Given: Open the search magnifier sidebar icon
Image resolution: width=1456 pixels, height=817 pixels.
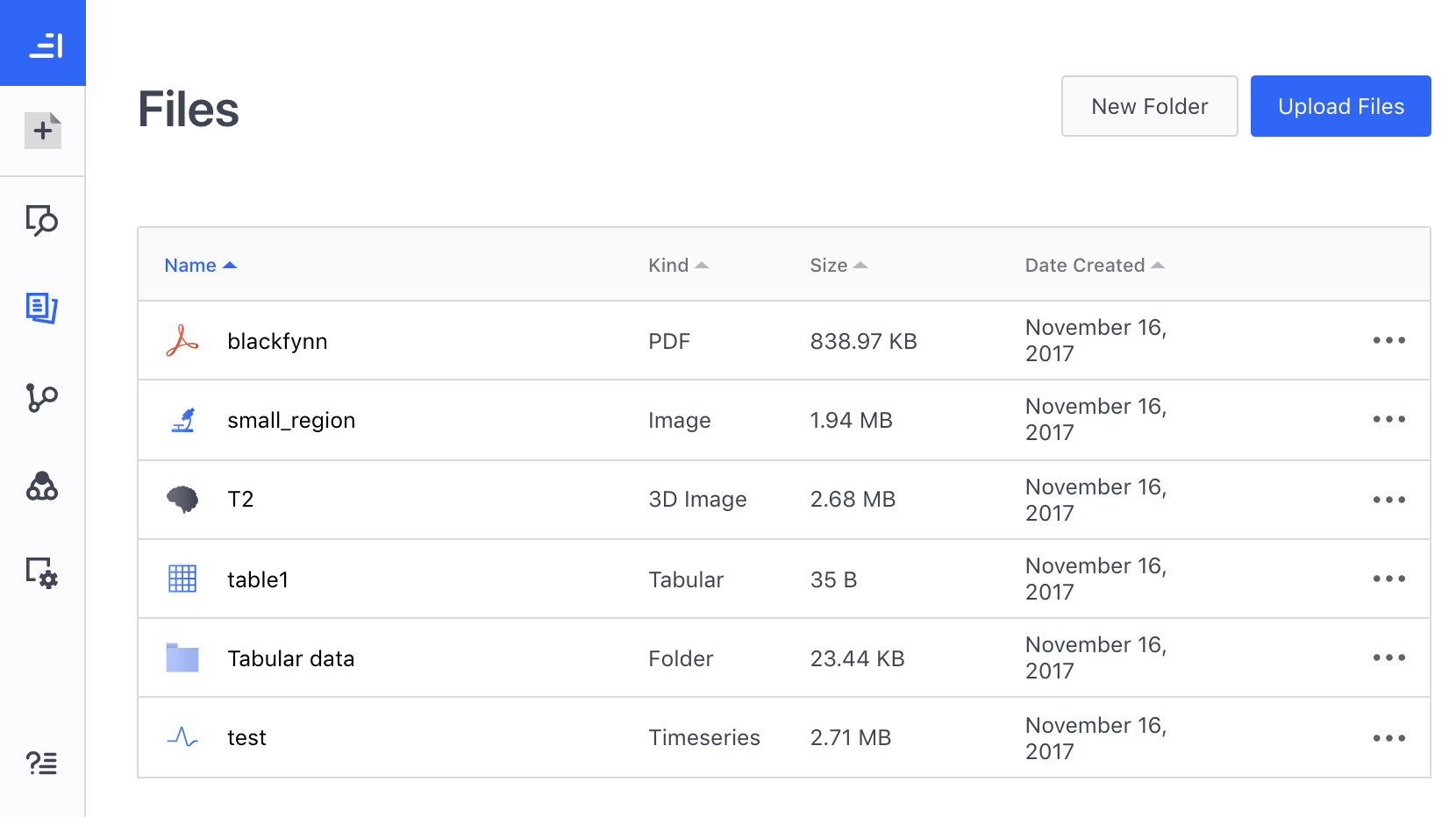Looking at the screenshot, I should [x=42, y=220].
